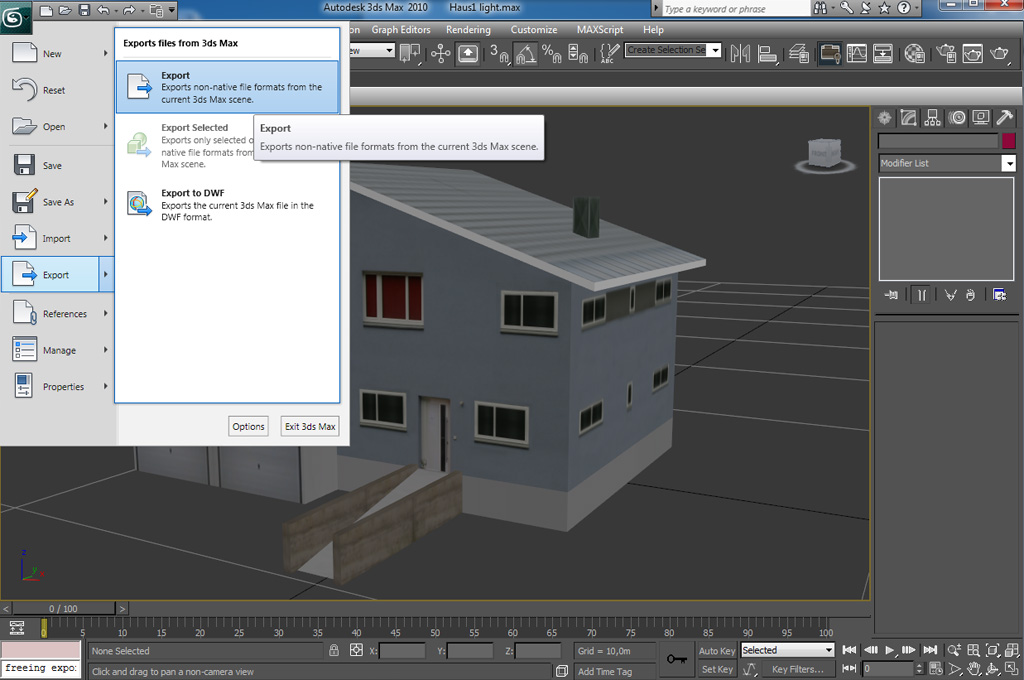Click the Play Animation button
Viewport: 1024px width, 680px height.
(x=889, y=650)
